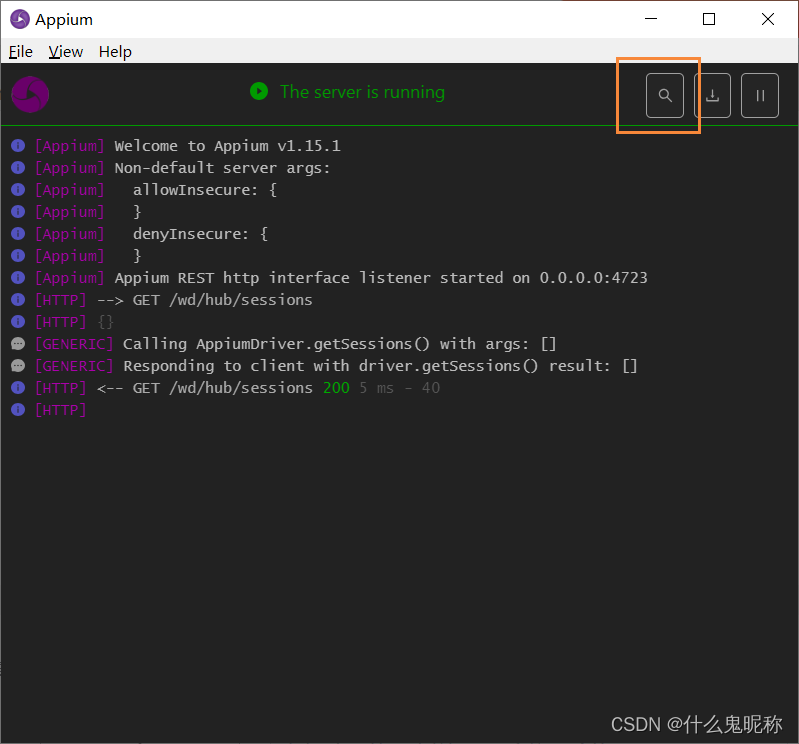Click the '5 ms - 40' response timing text

[400, 388]
